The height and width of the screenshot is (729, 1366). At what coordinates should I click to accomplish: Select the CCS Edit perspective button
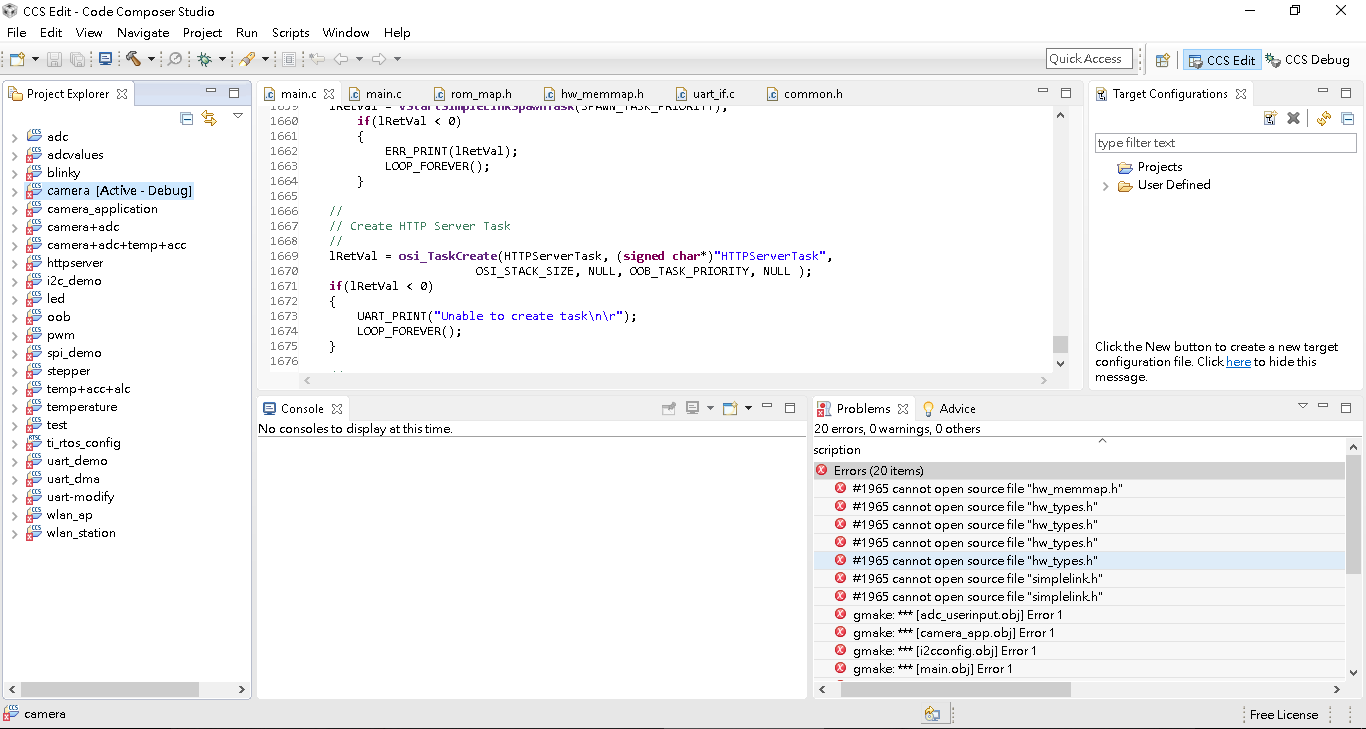click(1221, 60)
